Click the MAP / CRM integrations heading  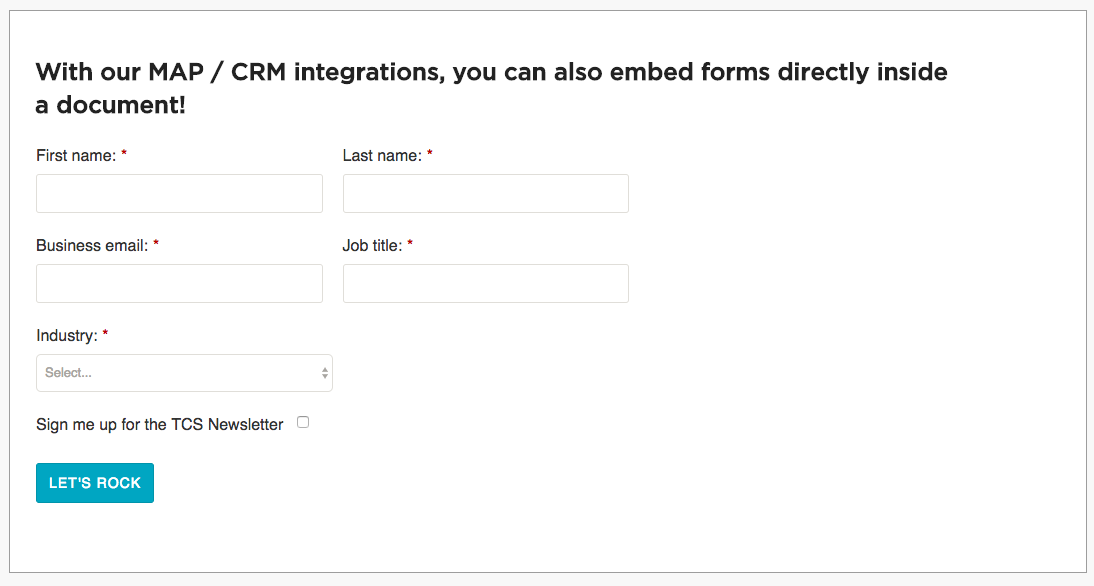point(490,87)
